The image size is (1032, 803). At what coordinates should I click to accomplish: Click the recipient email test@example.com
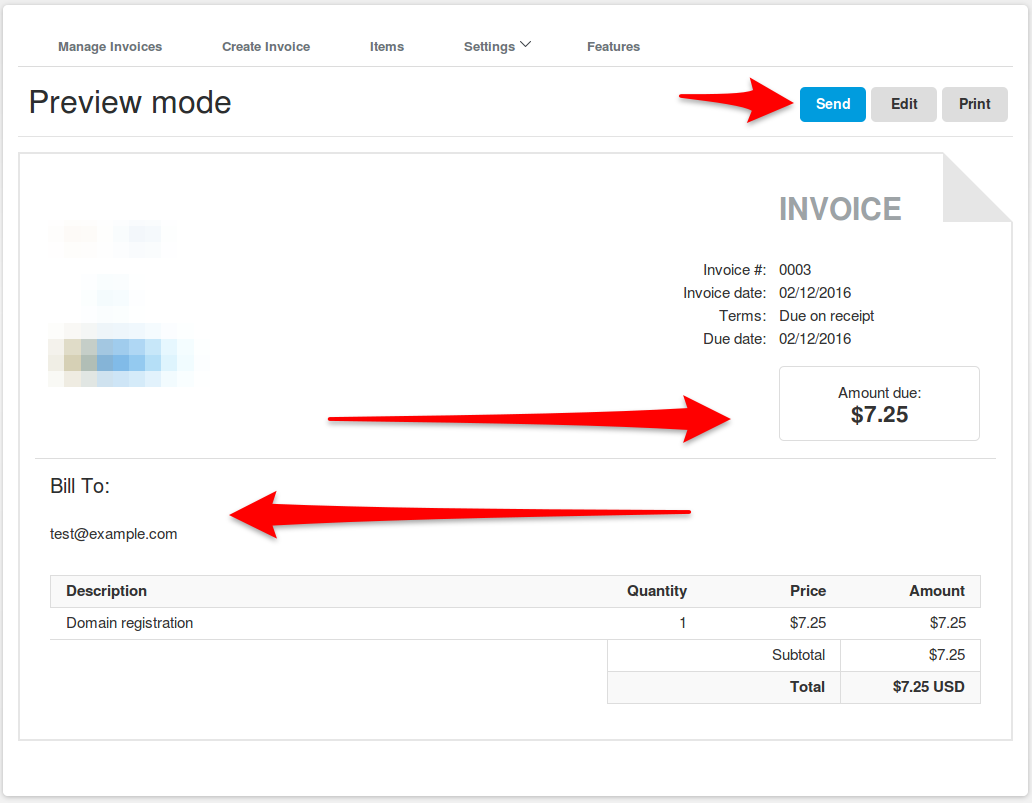[x=113, y=534]
